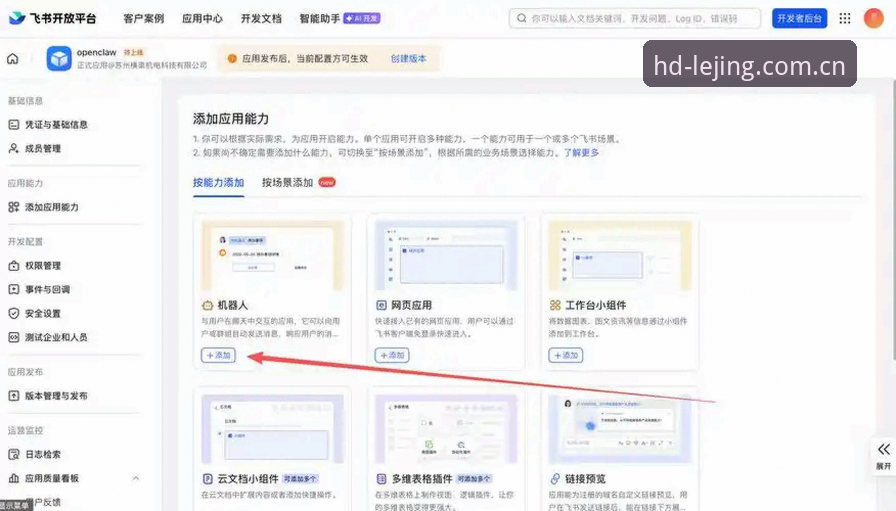
Task: Click the 链接预览 title text
Action: 585,478
